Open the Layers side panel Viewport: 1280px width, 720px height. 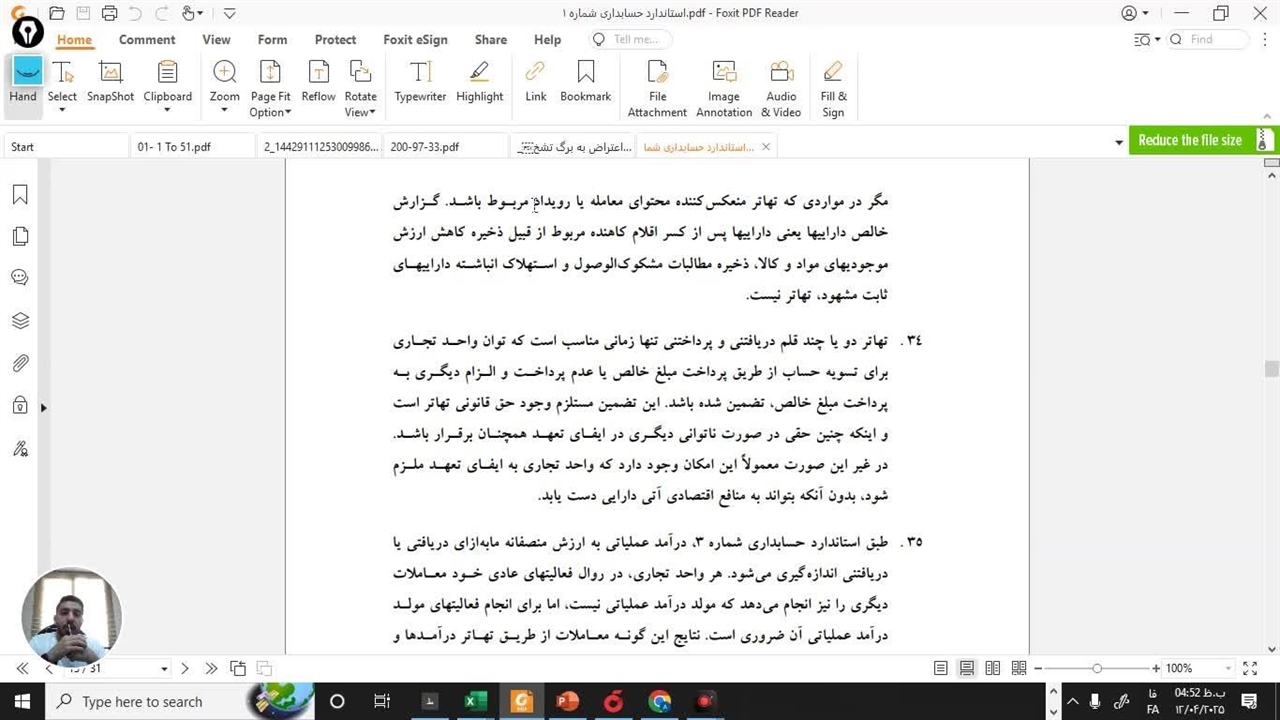[20, 321]
